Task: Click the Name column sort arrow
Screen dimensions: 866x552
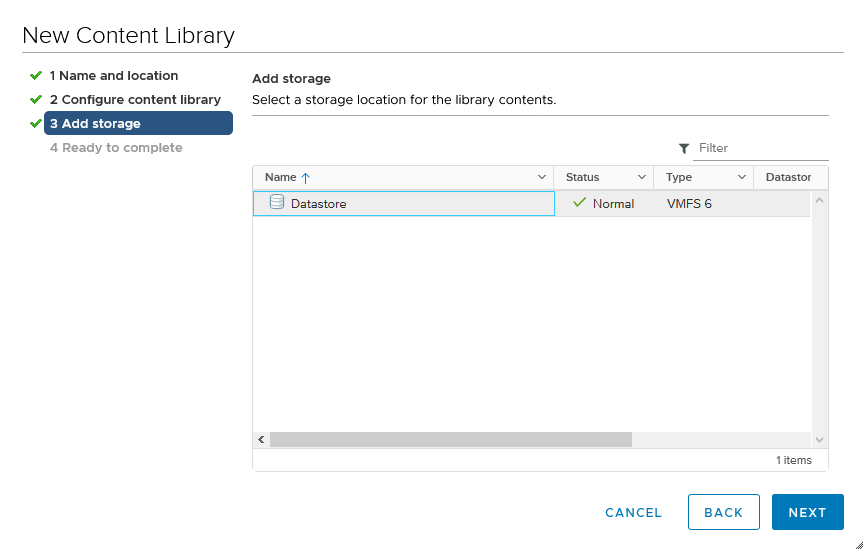Action: [305, 178]
